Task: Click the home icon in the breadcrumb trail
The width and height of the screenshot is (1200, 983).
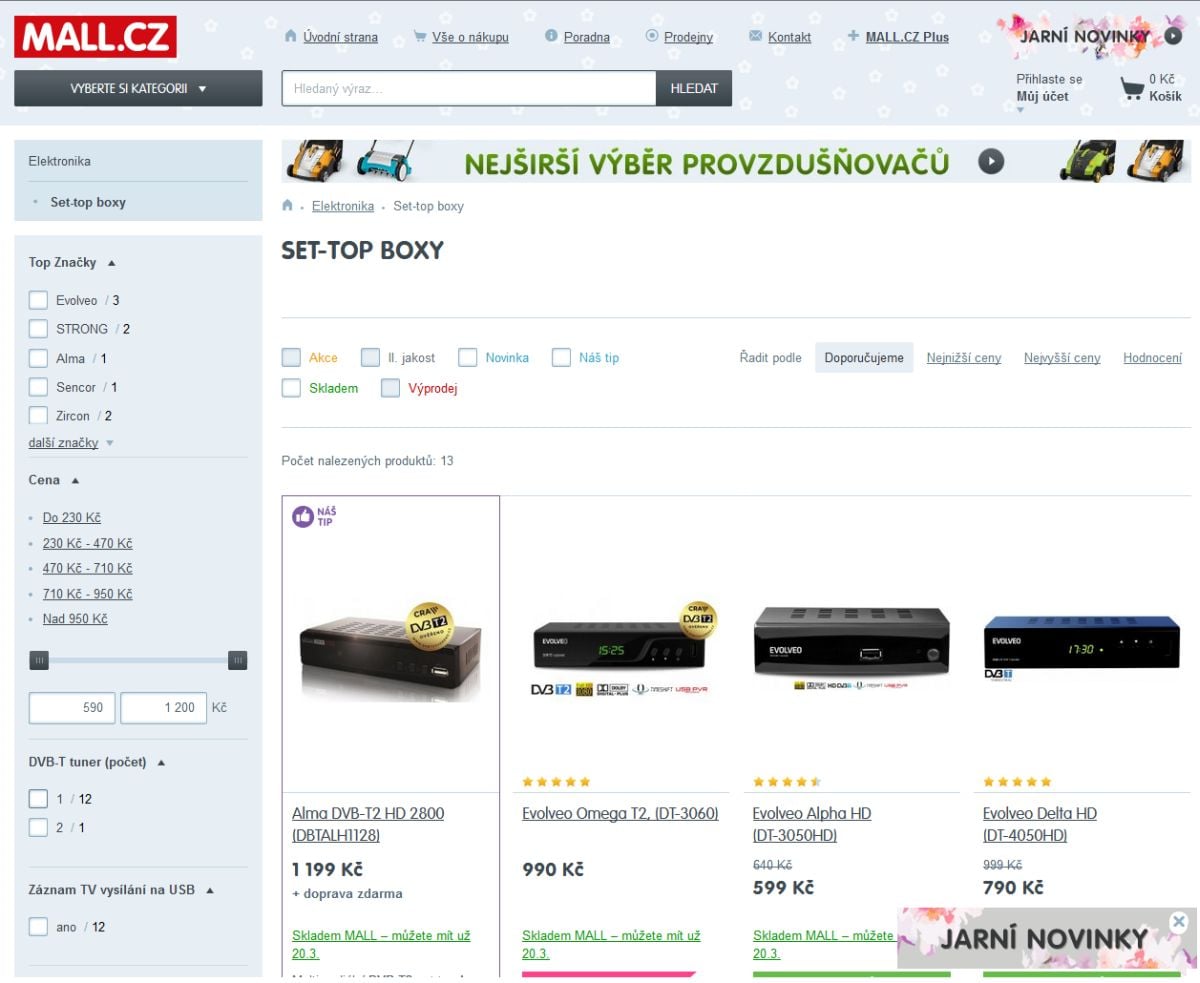Action: tap(287, 206)
